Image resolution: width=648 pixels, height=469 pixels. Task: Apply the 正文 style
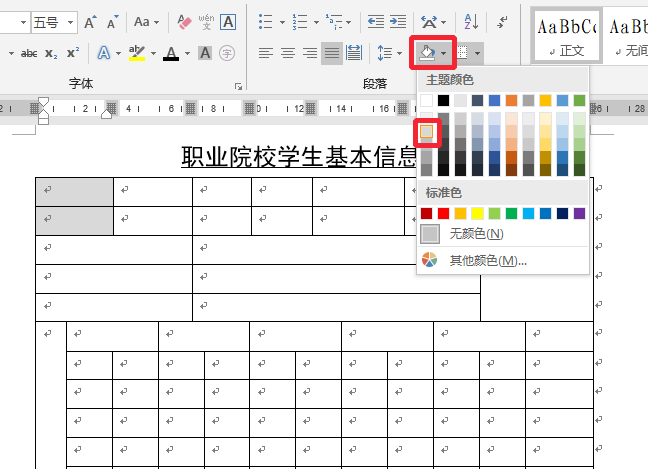pyautogui.click(x=566, y=36)
